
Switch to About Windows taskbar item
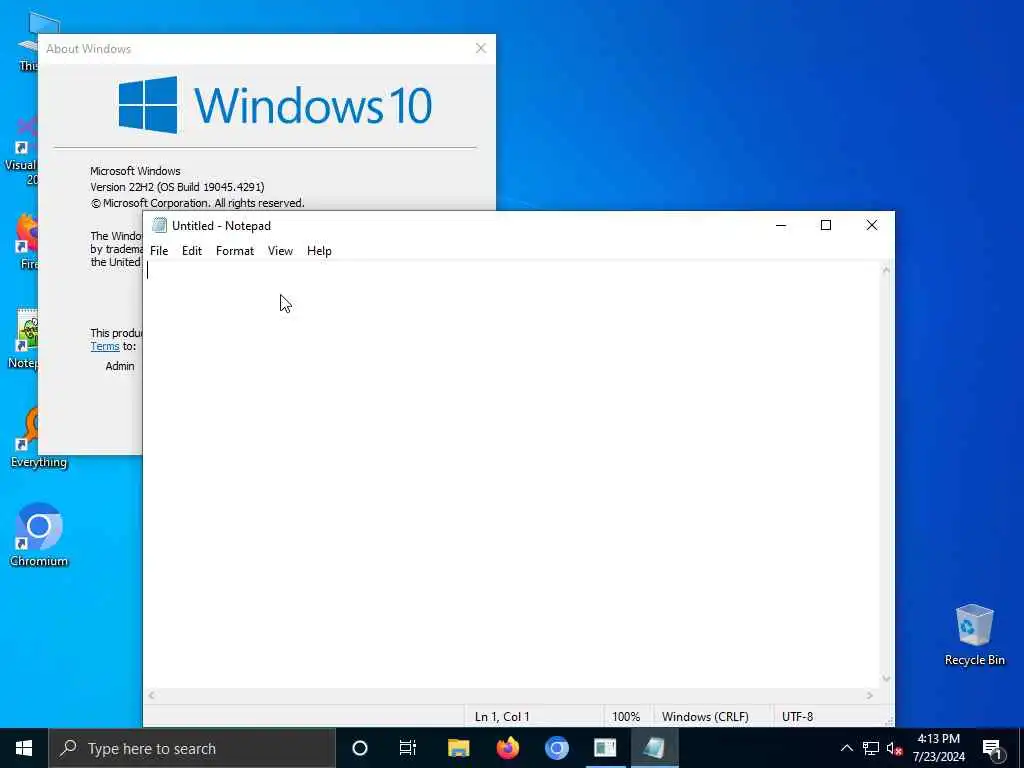pos(605,748)
